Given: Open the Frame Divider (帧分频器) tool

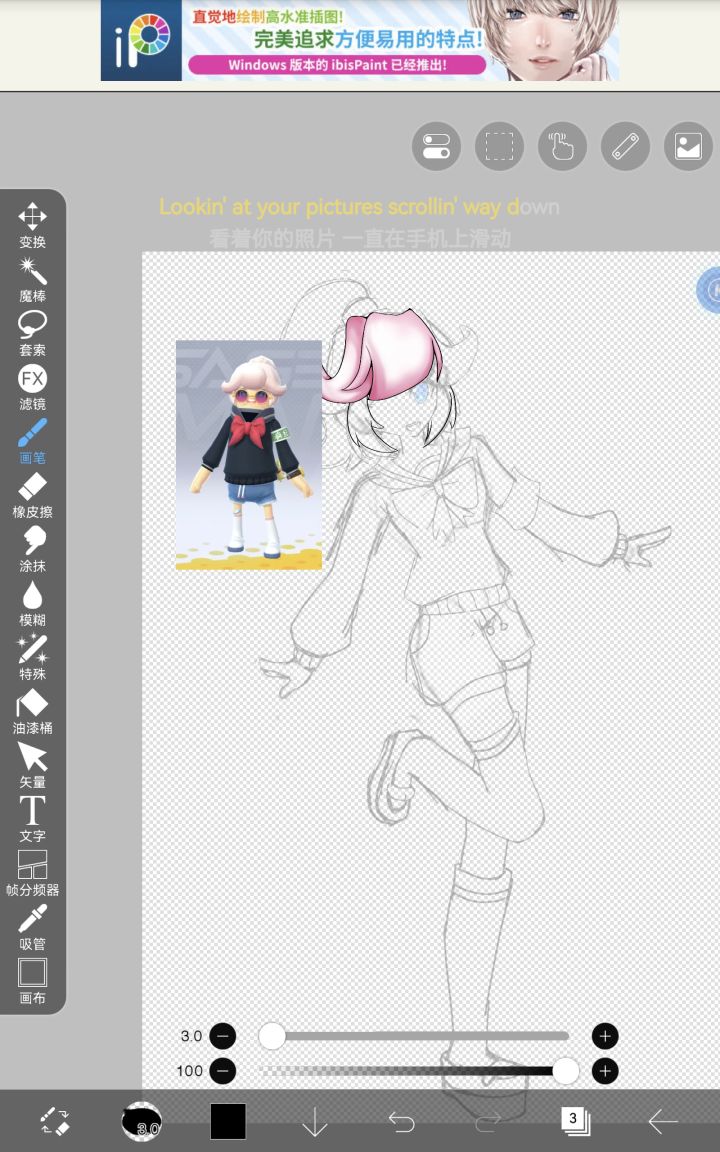Looking at the screenshot, I should [32, 874].
